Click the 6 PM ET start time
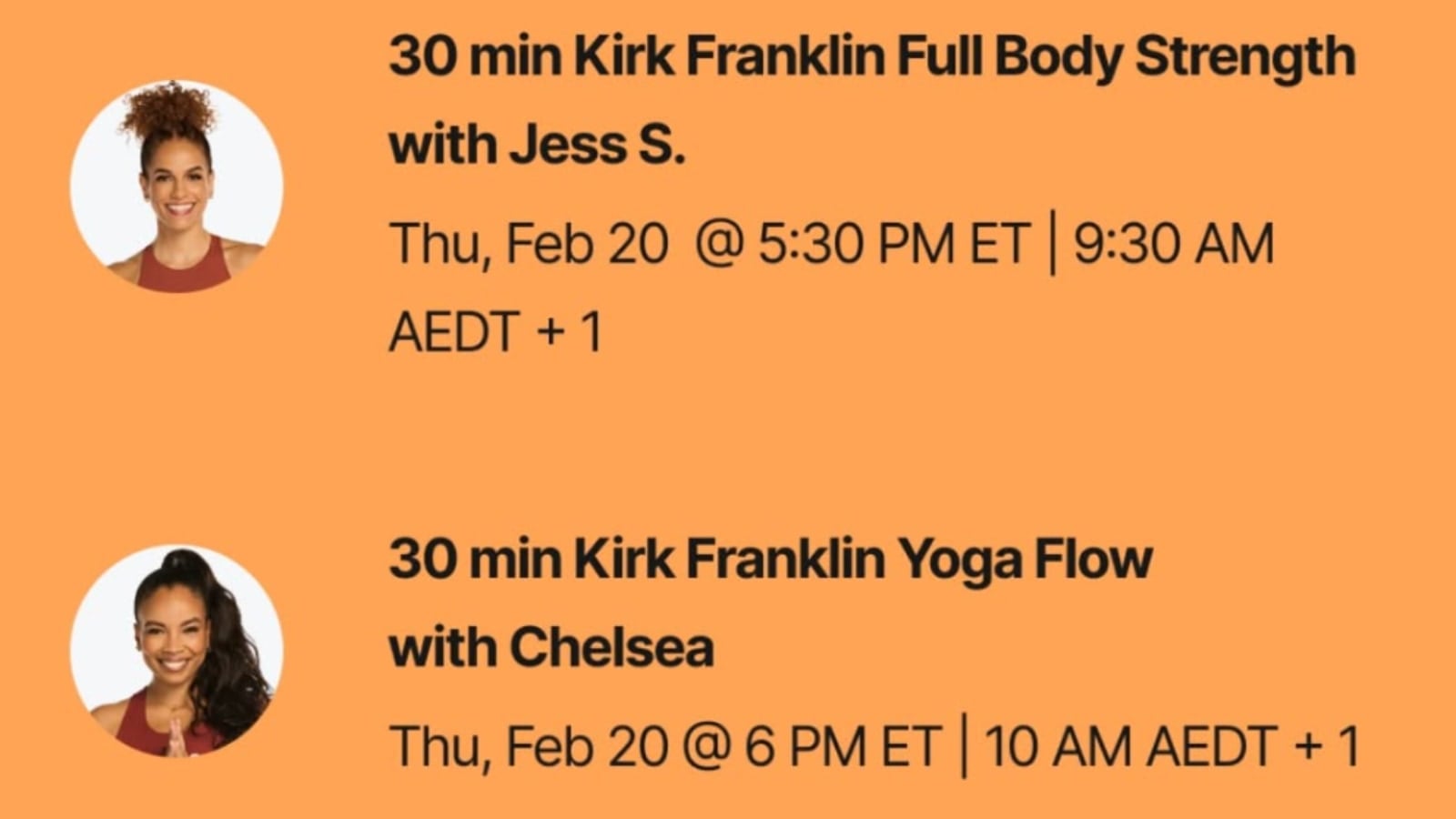The height and width of the screenshot is (819, 1456). 841,746
